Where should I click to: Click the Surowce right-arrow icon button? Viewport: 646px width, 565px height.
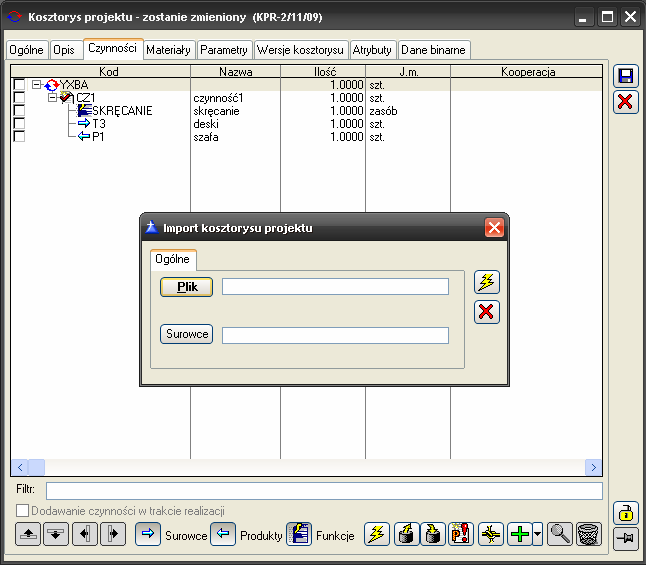point(148,534)
